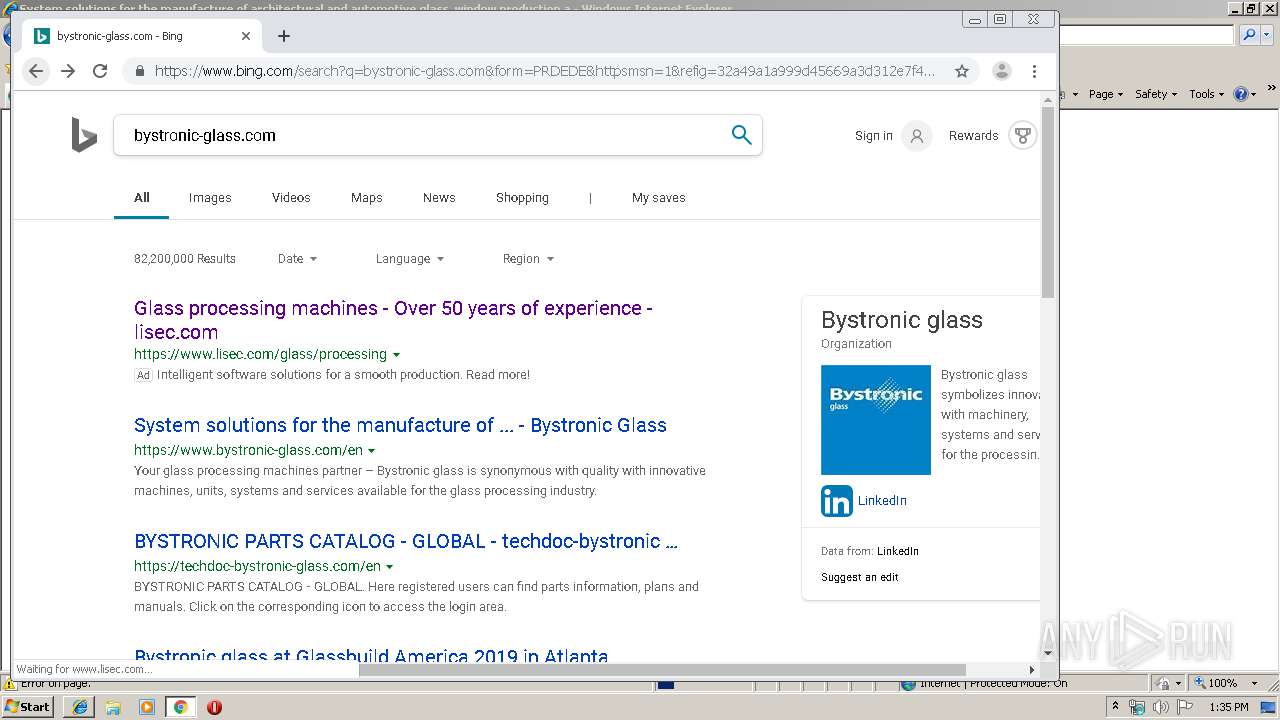Click the Sign in person avatar icon
The width and height of the screenshot is (1280, 720).
pos(917,136)
